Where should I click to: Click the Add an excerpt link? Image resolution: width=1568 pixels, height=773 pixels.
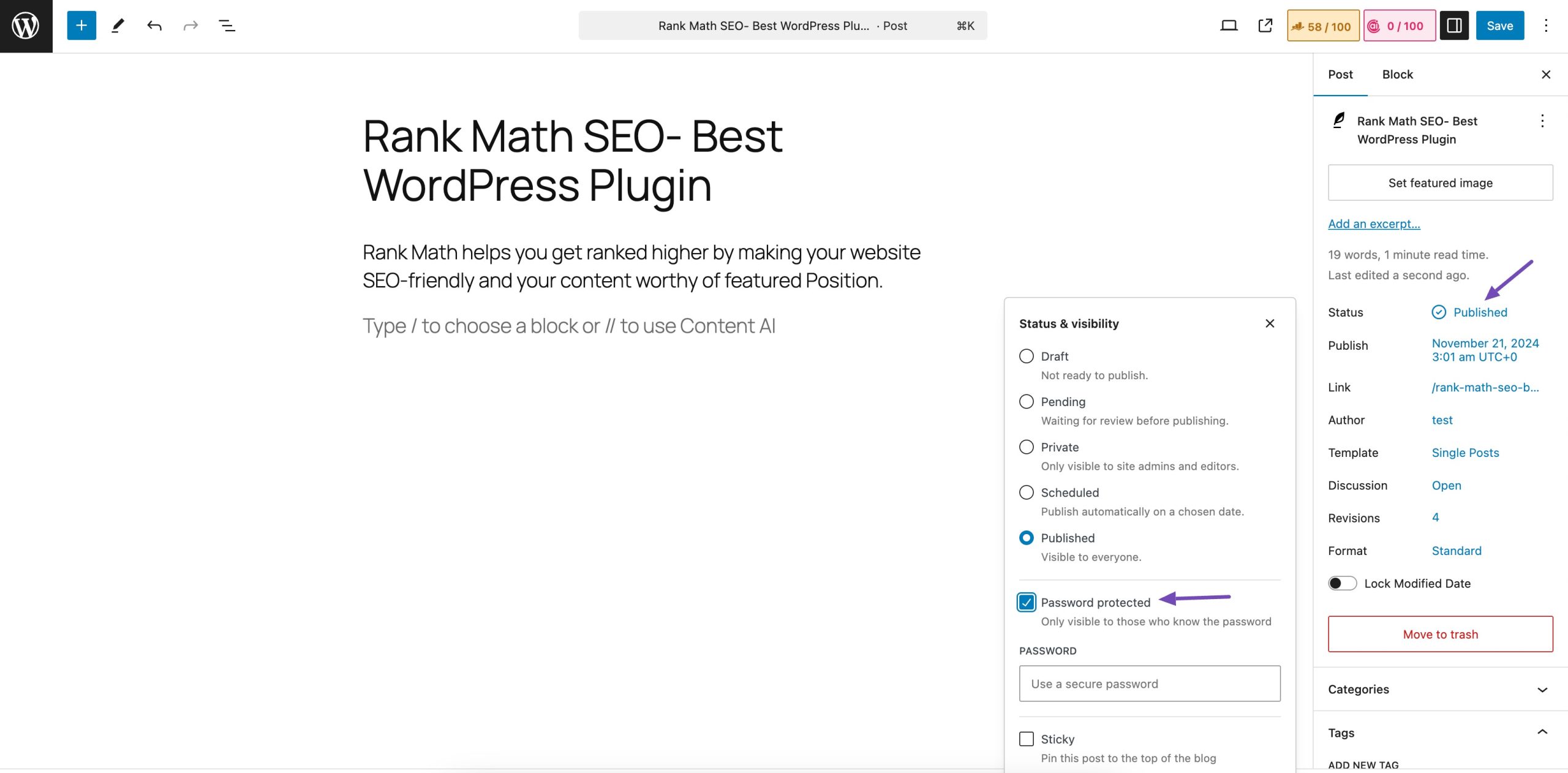click(x=1374, y=223)
